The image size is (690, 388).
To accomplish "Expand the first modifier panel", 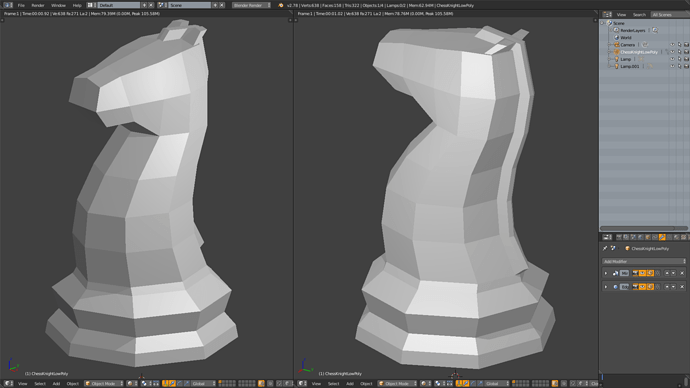I will click(606, 273).
